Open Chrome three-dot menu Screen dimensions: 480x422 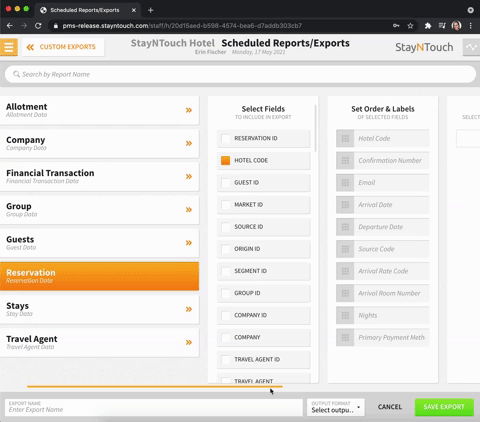470,26
